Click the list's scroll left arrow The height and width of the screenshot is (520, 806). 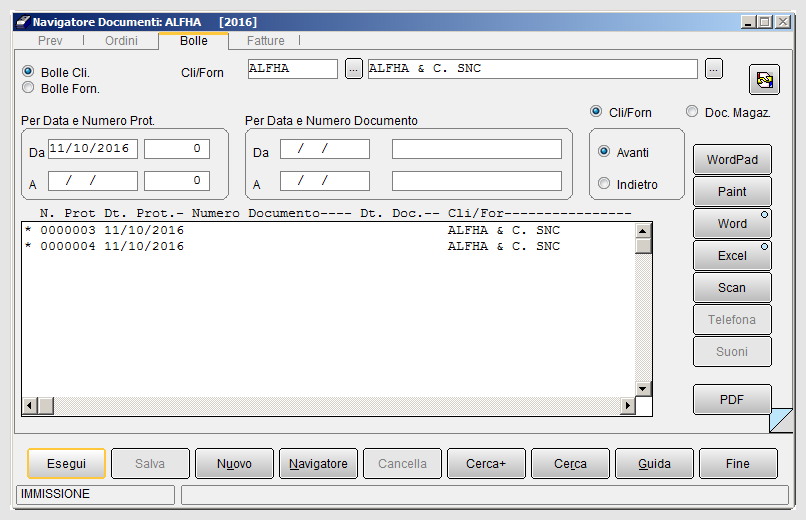pyautogui.click(x=29, y=405)
